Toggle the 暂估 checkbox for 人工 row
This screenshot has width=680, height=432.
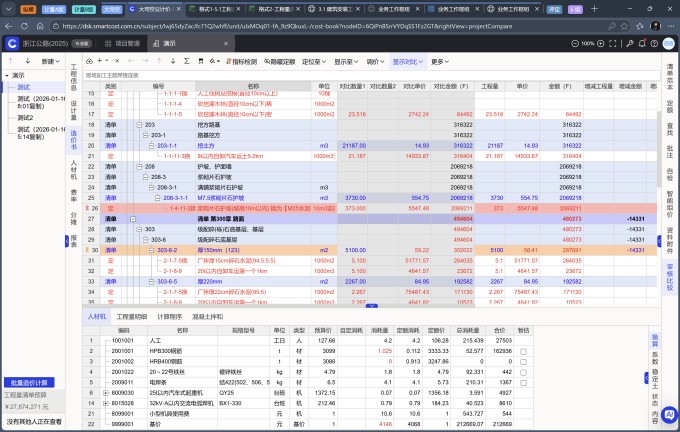click(x=523, y=341)
